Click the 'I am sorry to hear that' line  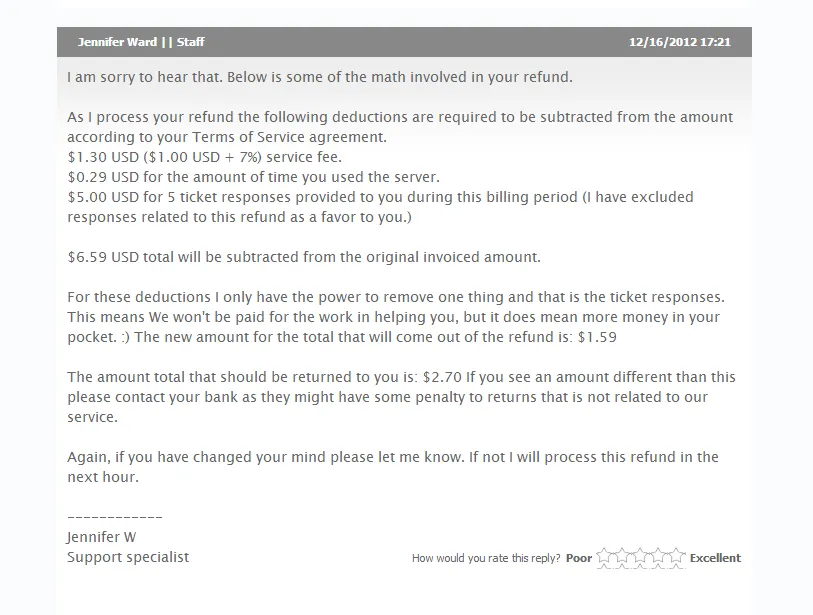coord(320,77)
